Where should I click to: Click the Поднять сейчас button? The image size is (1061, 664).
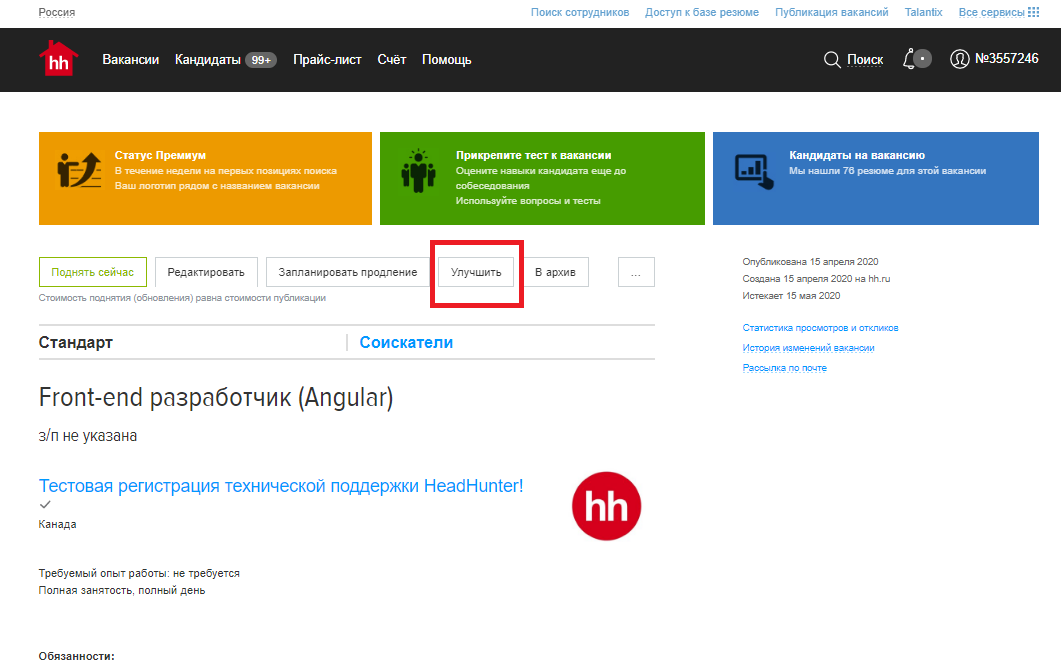[93, 272]
